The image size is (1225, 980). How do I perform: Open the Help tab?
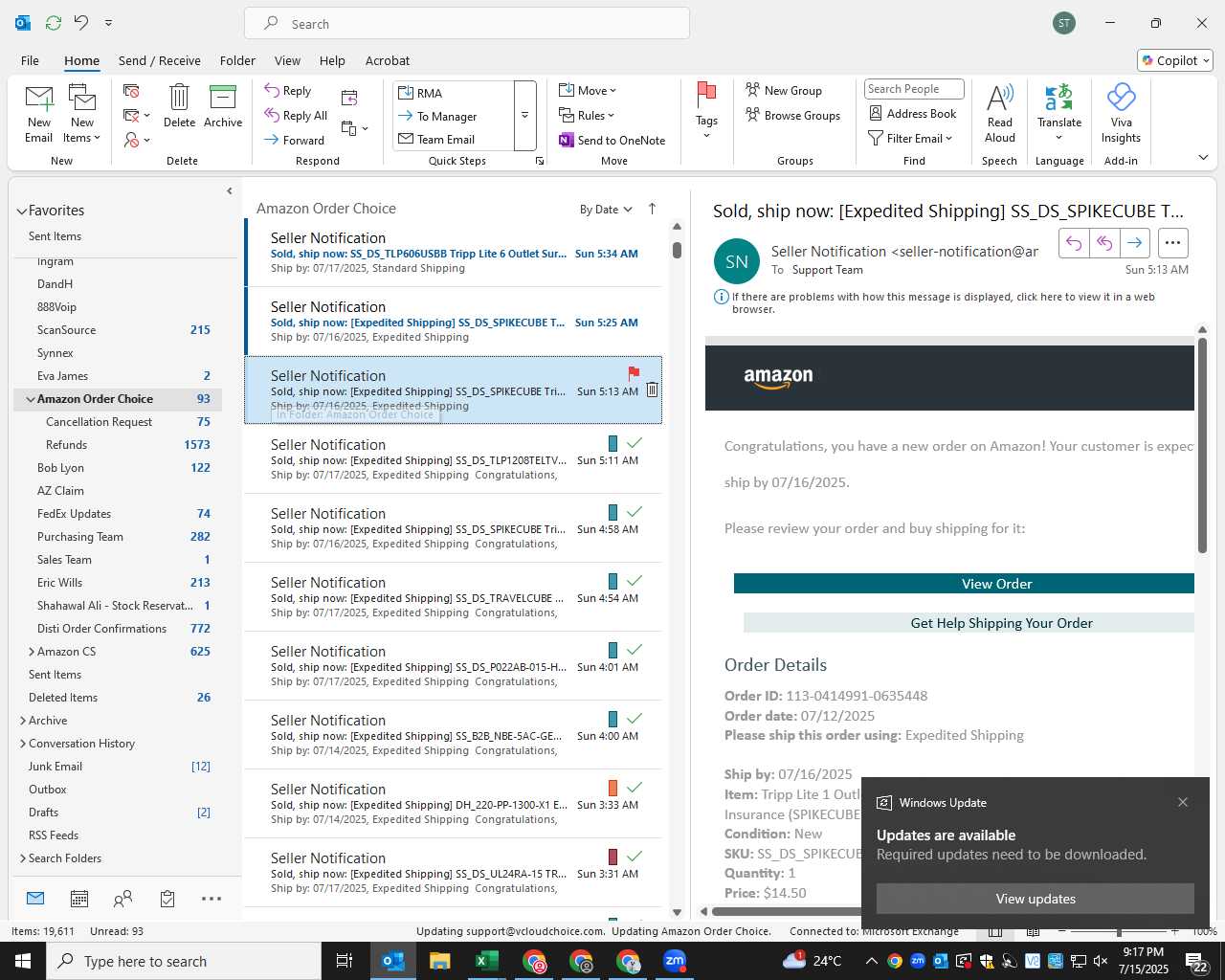(x=332, y=60)
